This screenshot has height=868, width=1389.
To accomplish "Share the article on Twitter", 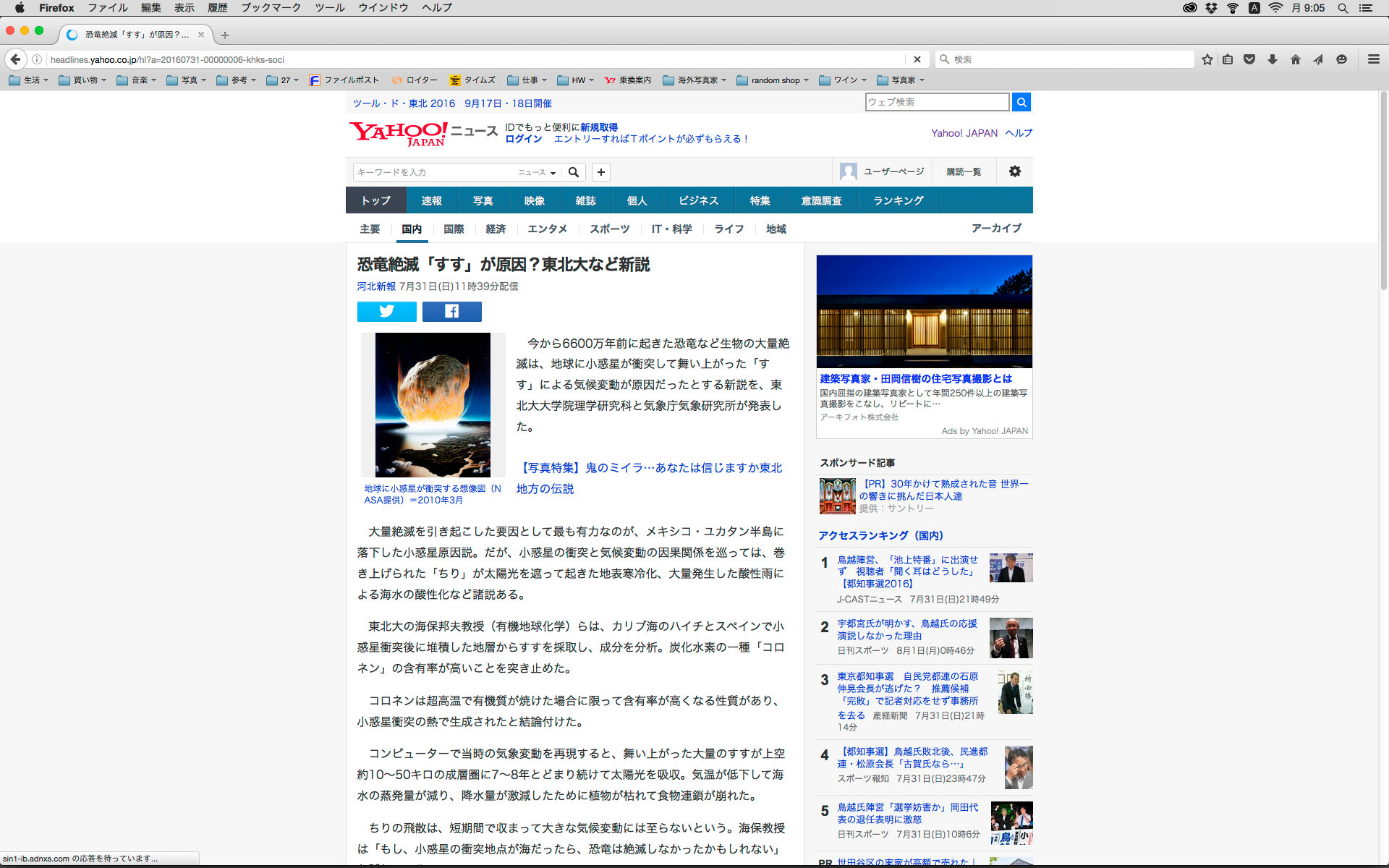I will [x=386, y=312].
